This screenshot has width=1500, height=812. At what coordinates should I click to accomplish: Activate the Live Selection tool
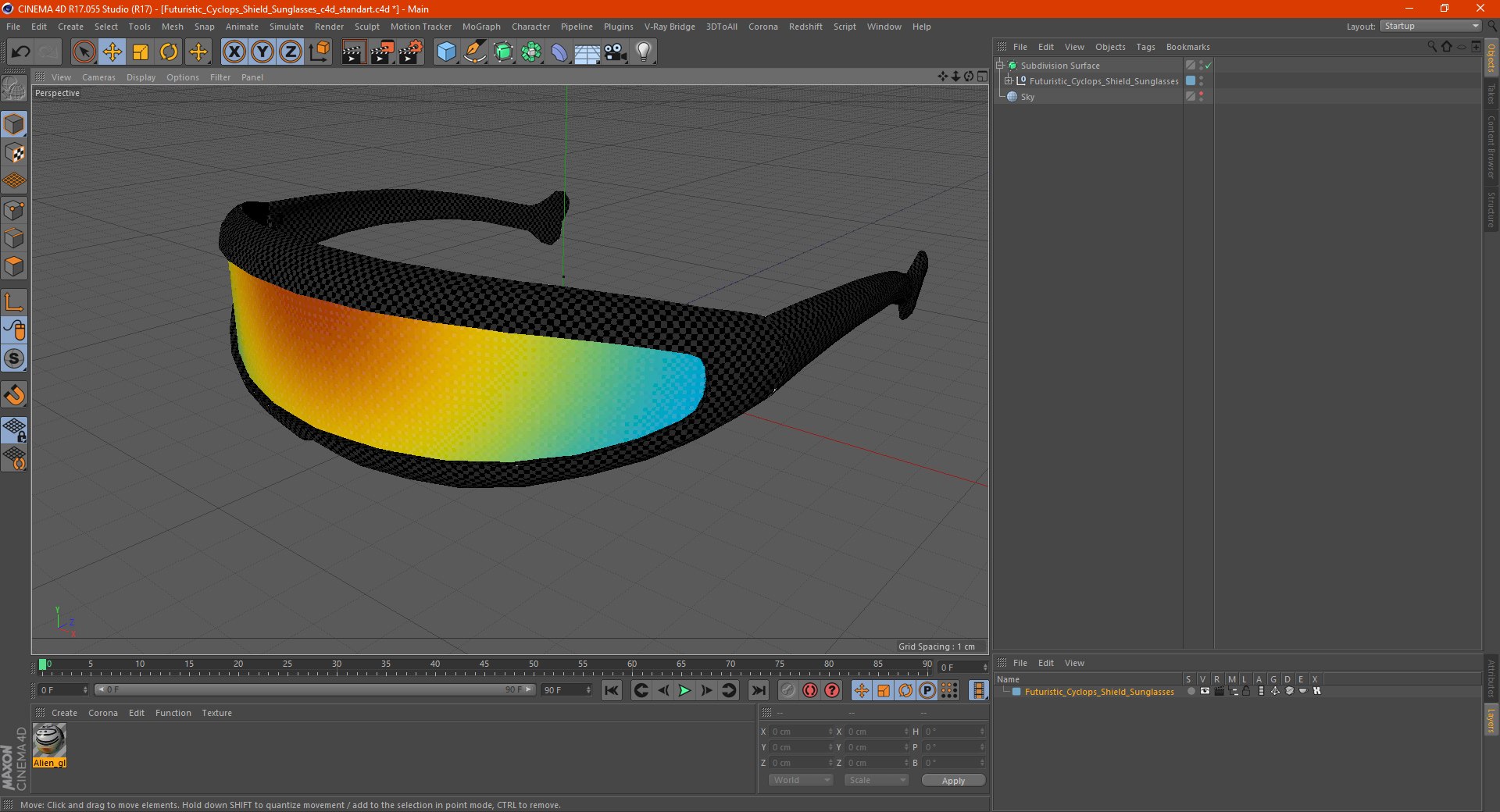tap(84, 52)
